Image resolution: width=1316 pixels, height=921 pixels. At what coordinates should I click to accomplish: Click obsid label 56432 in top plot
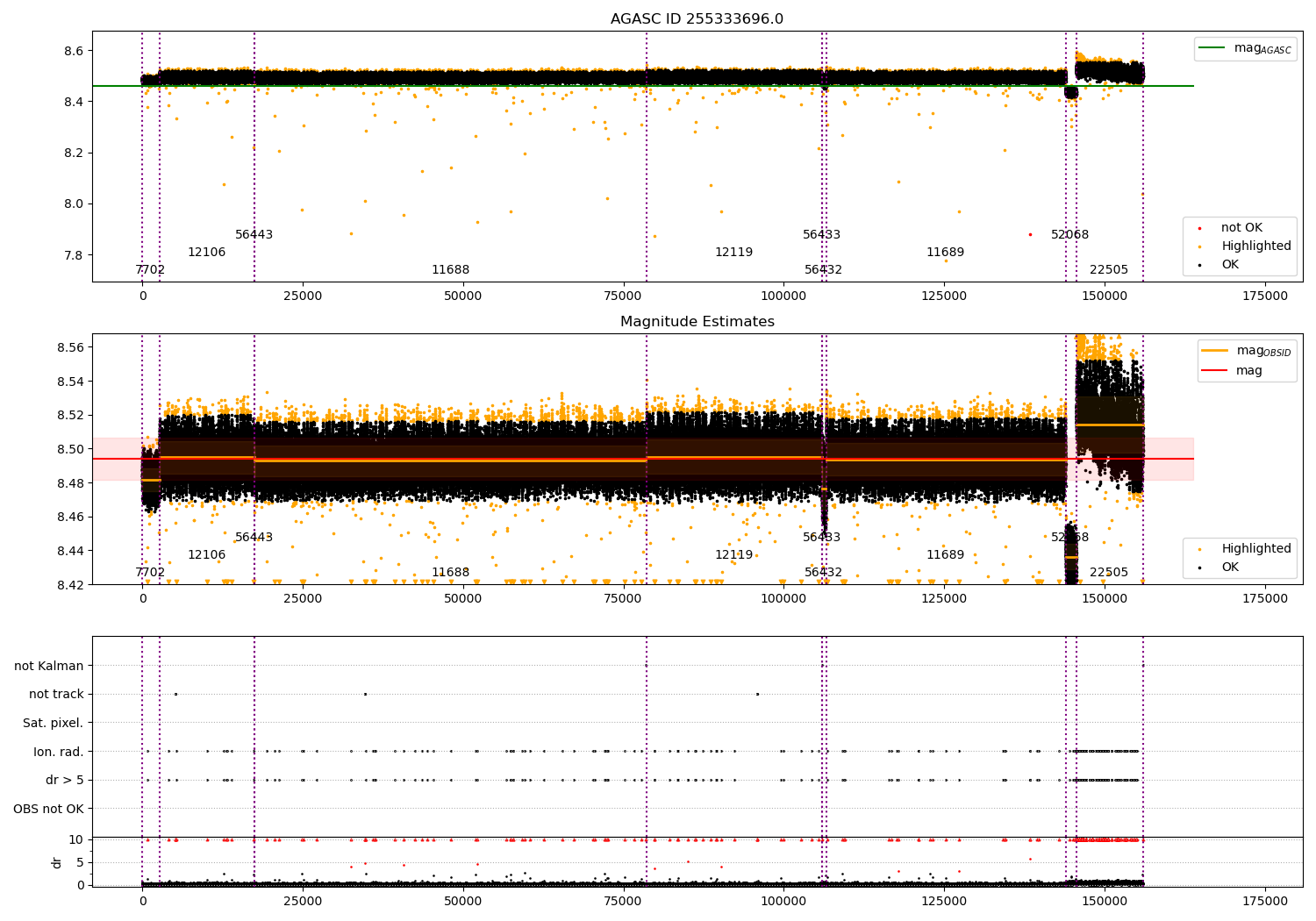coord(823,270)
